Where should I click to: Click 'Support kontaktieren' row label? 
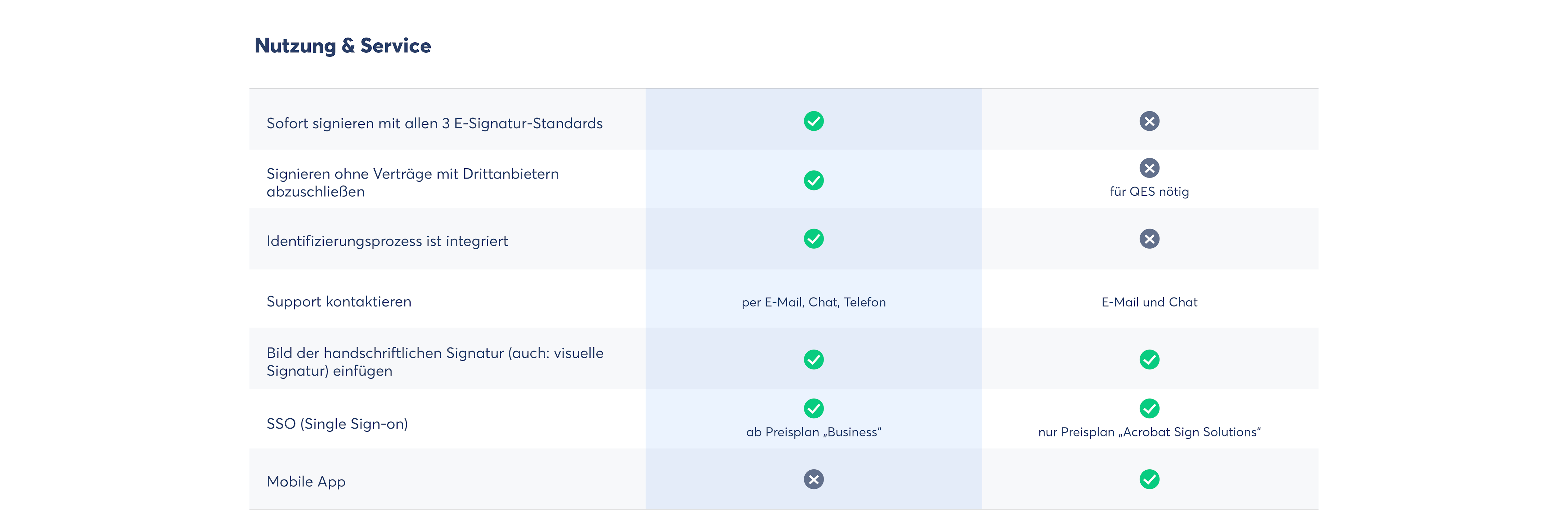pyautogui.click(x=339, y=302)
